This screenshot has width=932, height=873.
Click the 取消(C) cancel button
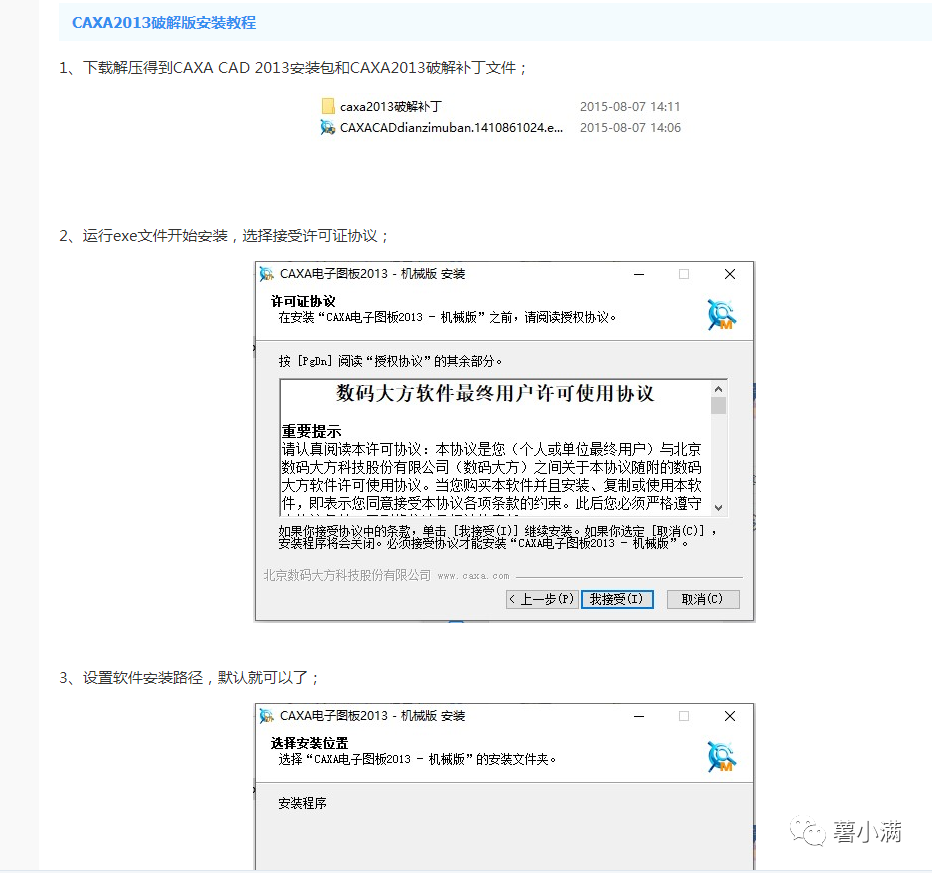point(703,599)
